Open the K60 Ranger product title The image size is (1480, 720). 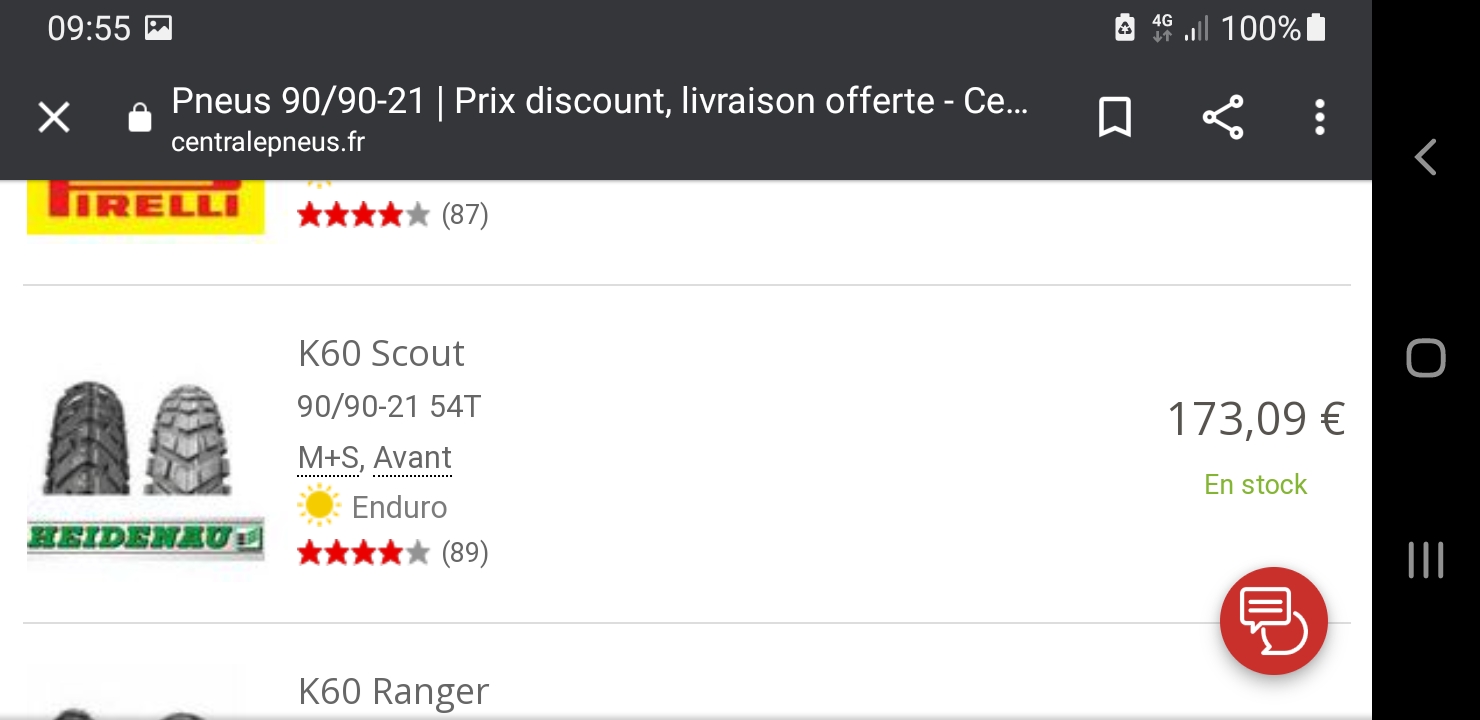pyautogui.click(x=393, y=692)
